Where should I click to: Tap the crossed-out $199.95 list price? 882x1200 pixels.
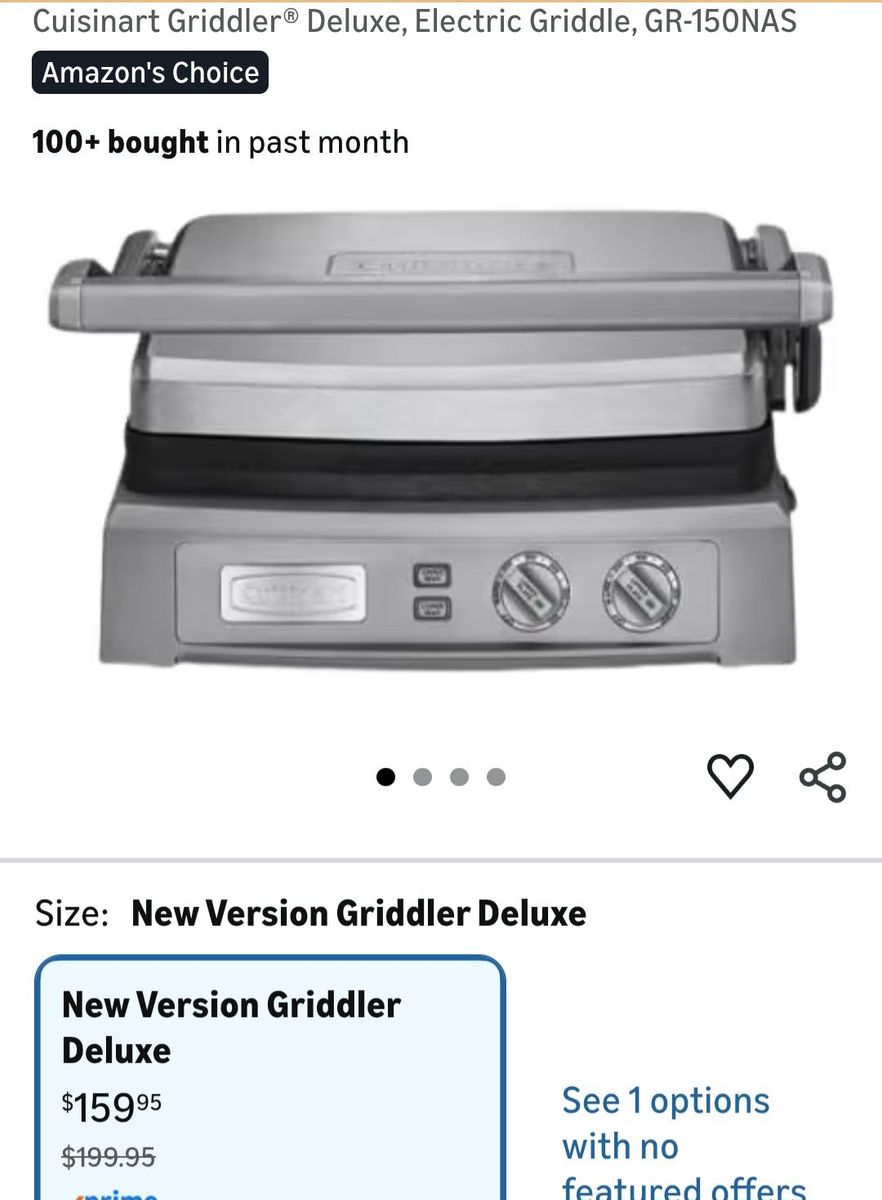coord(108,1157)
